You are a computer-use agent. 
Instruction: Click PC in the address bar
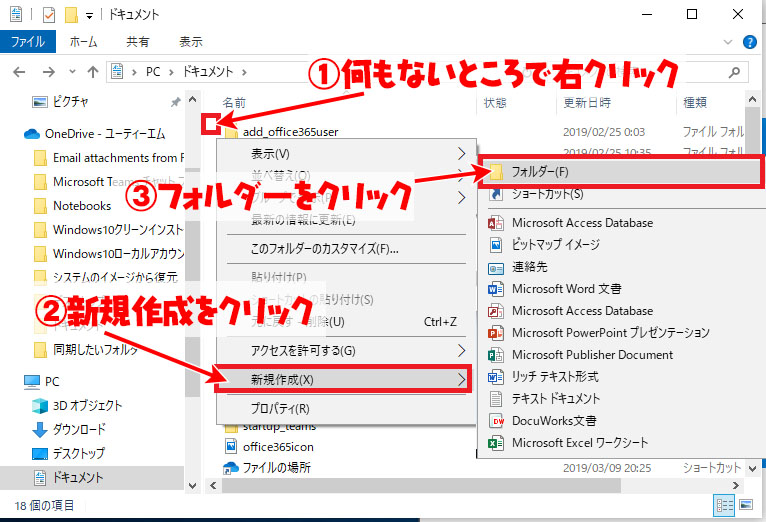coord(153,72)
